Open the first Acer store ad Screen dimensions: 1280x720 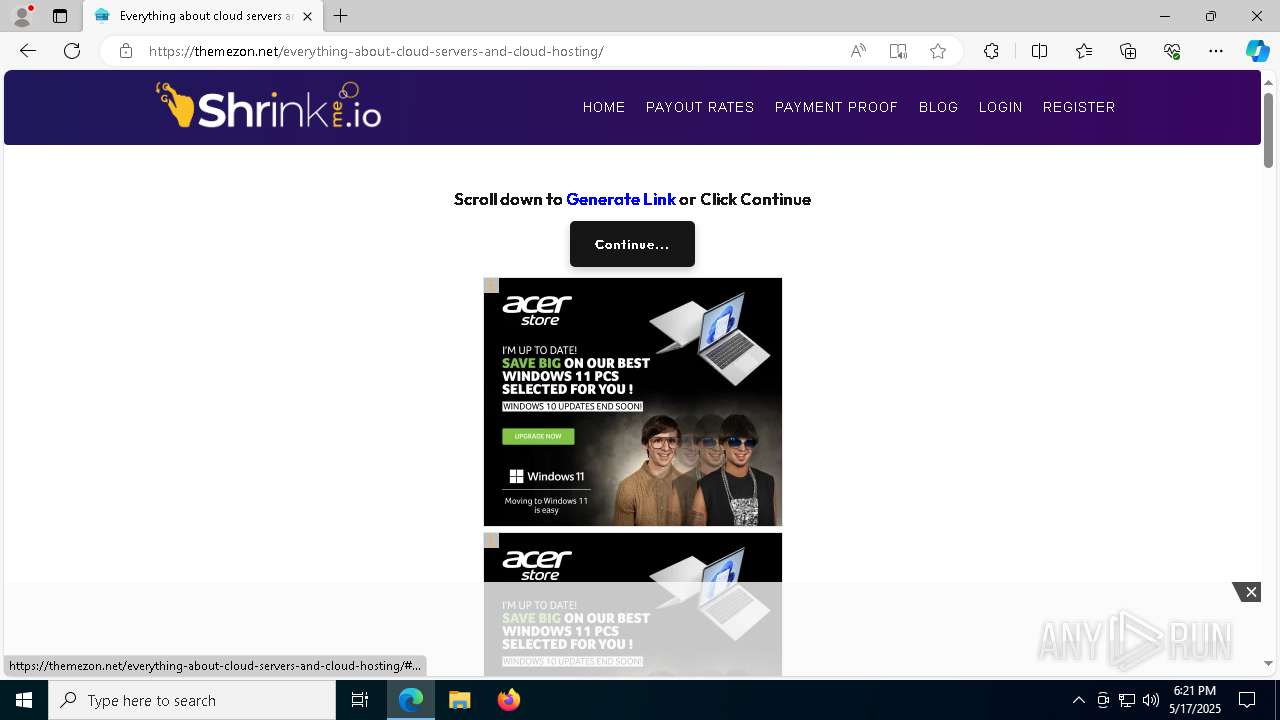[x=633, y=402]
